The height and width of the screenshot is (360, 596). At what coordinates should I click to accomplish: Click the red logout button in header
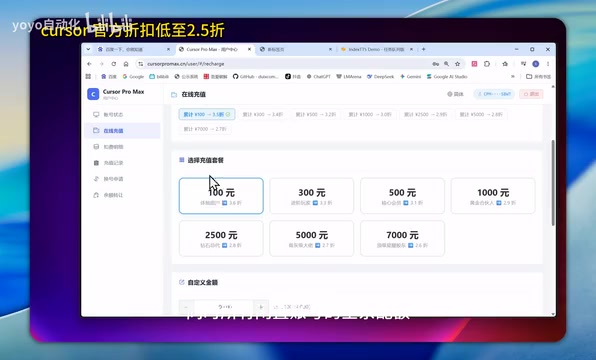tap(531, 94)
